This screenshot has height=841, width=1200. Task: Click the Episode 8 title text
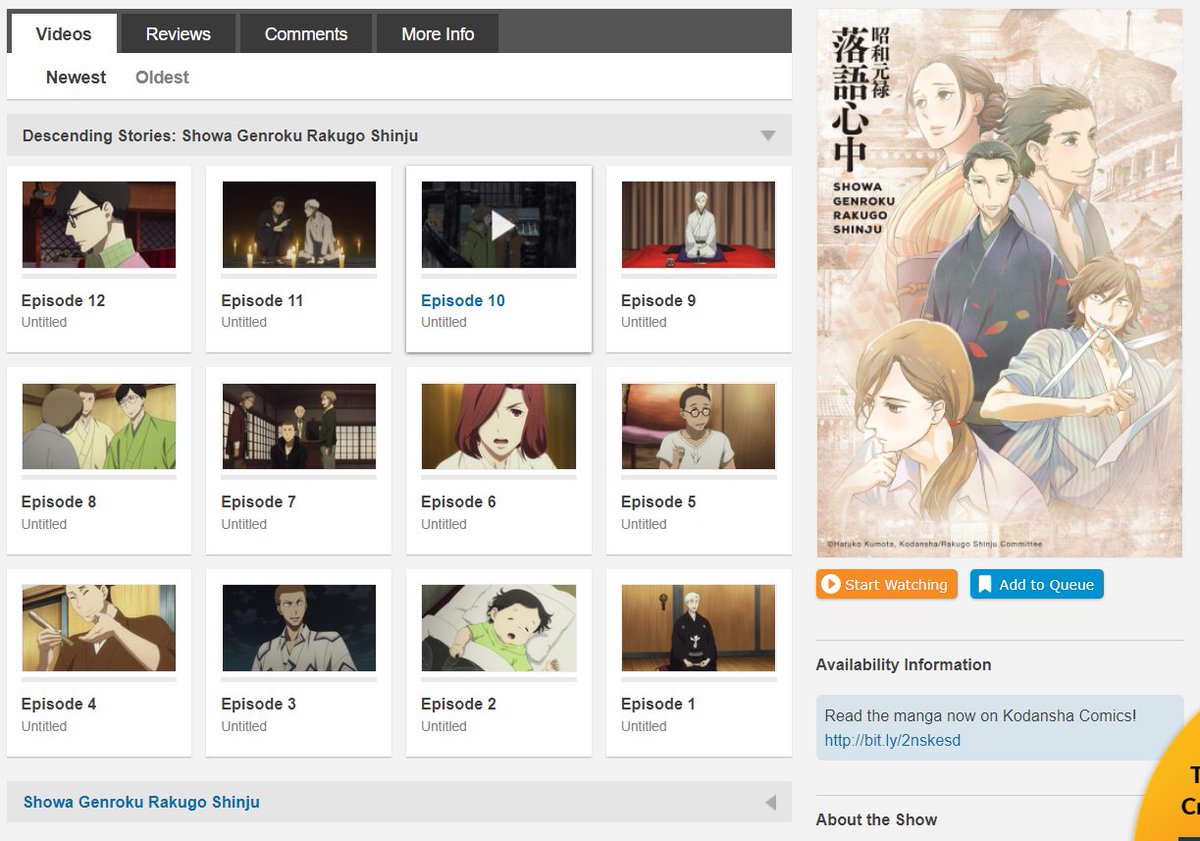coord(58,502)
